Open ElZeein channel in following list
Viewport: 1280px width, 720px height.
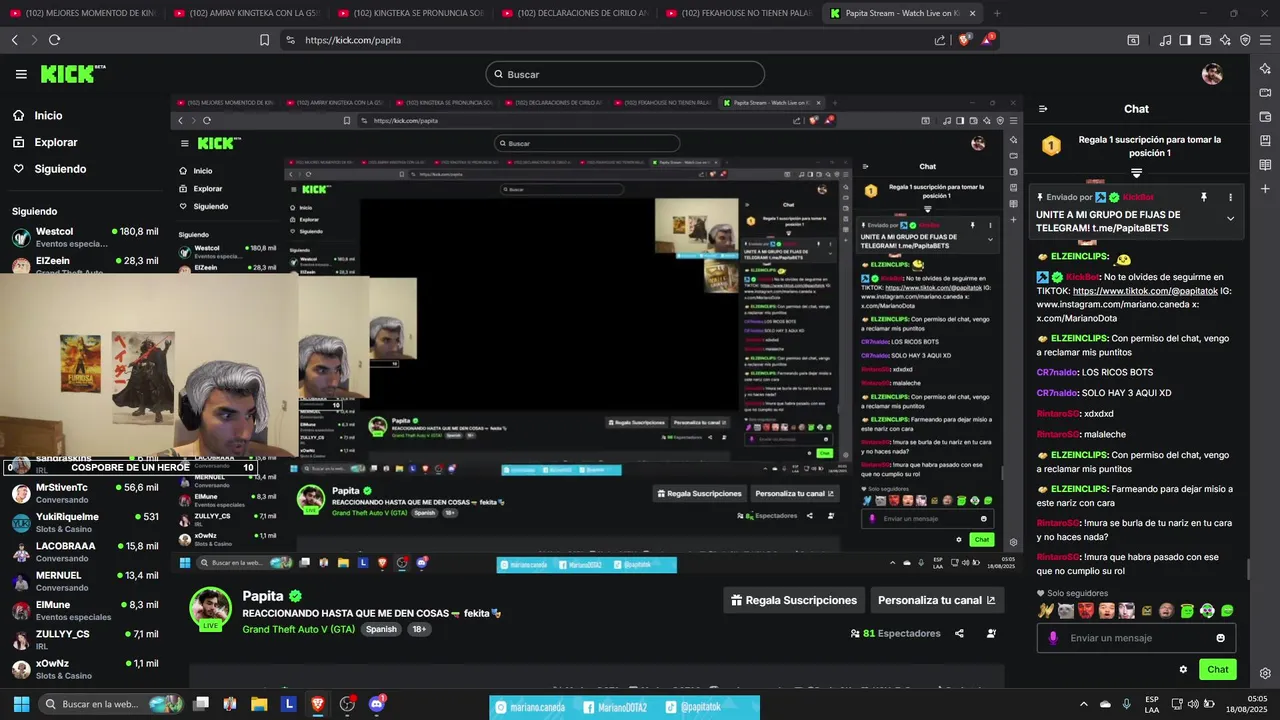pyautogui.click(x=85, y=264)
